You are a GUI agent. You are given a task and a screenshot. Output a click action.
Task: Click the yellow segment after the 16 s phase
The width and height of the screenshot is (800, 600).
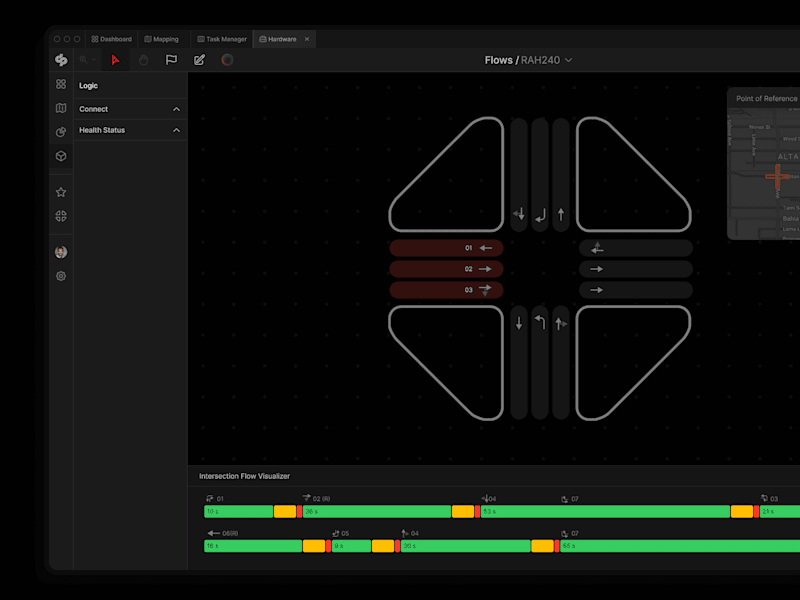pos(314,546)
